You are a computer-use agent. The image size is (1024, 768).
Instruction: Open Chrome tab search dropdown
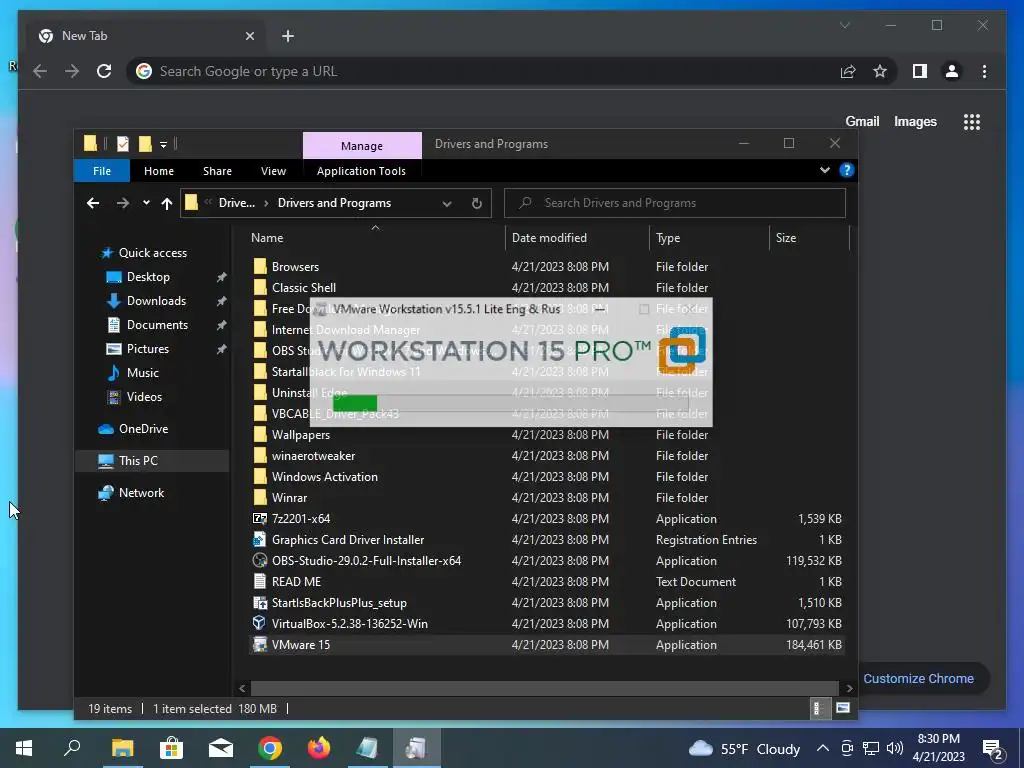pyautogui.click(x=844, y=25)
